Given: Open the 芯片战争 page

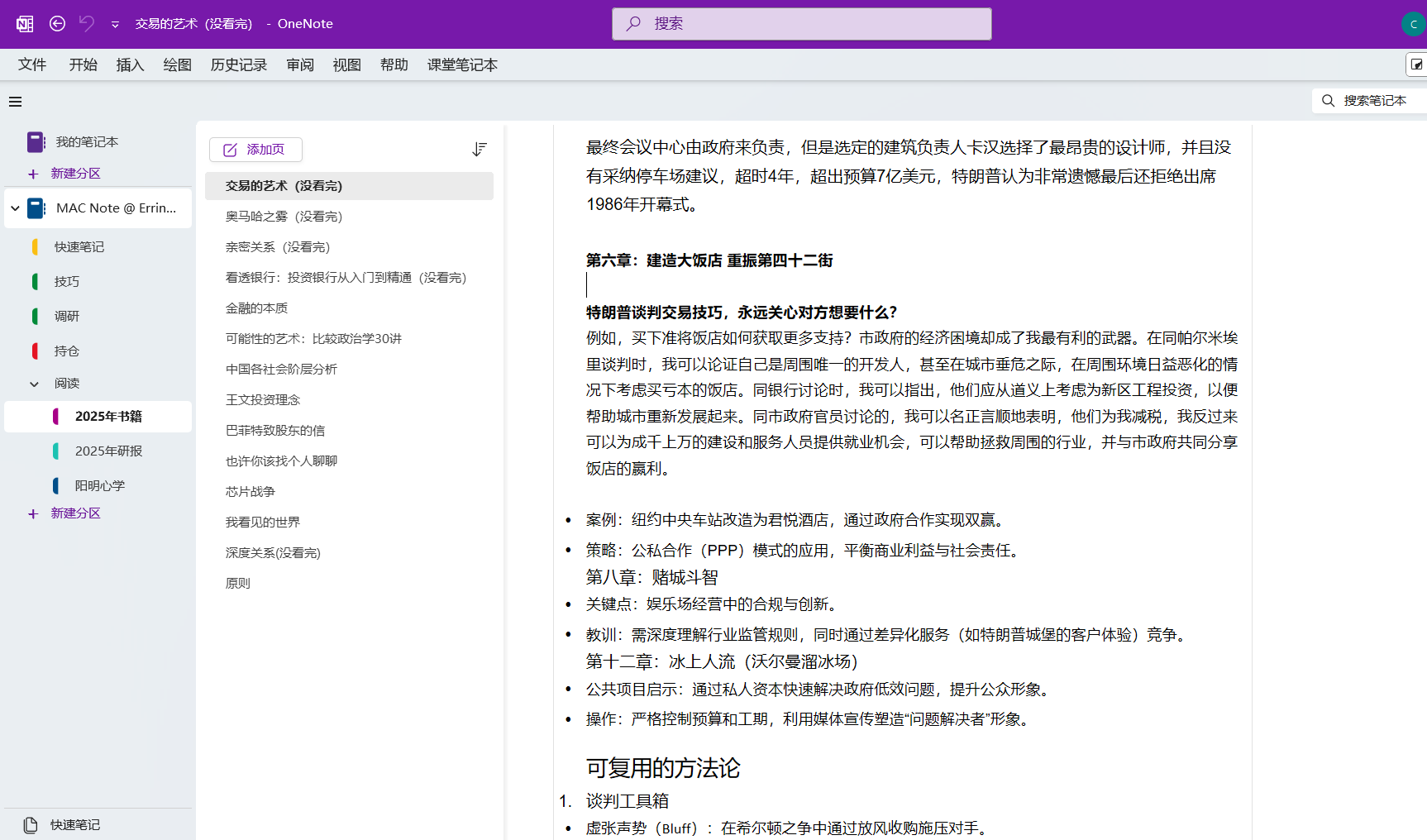Looking at the screenshot, I should 251,492.
